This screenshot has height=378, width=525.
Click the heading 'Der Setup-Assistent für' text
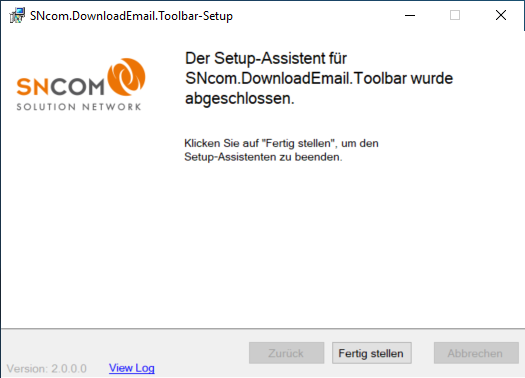[x=266, y=59]
